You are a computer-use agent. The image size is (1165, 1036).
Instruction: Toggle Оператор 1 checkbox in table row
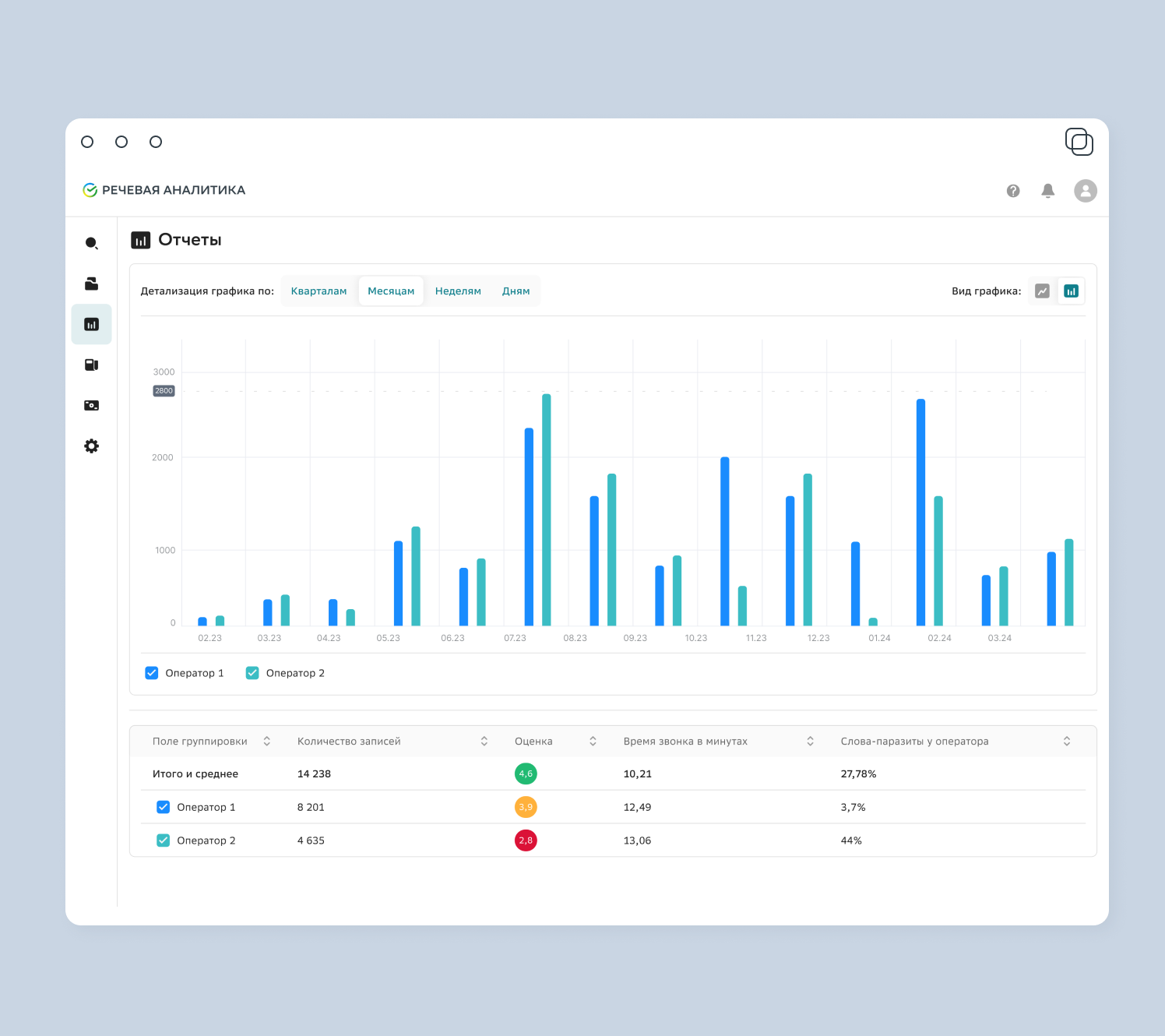point(164,807)
